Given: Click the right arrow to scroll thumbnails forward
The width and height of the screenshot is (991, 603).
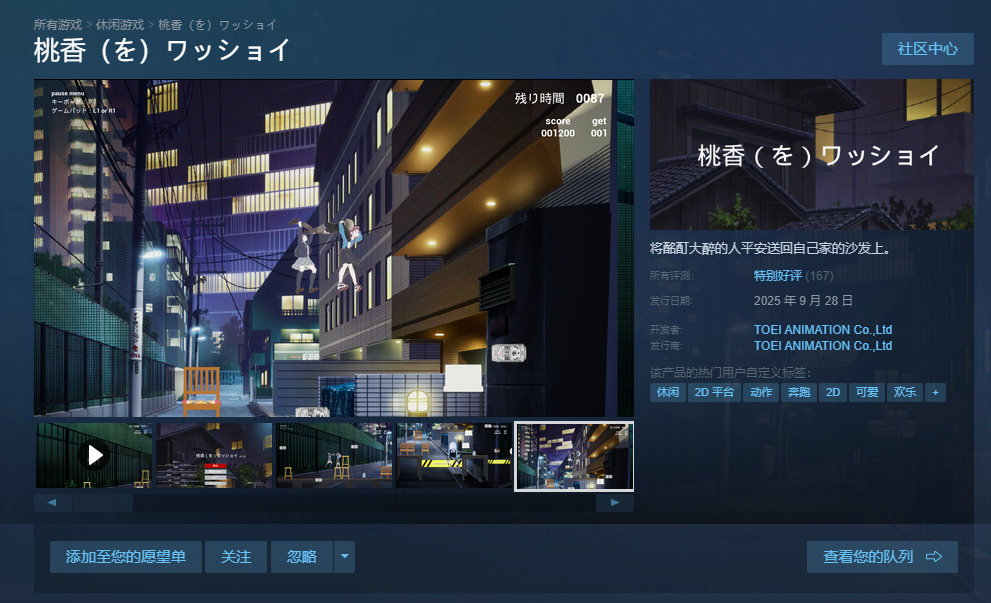Looking at the screenshot, I should click(x=615, y=502).
